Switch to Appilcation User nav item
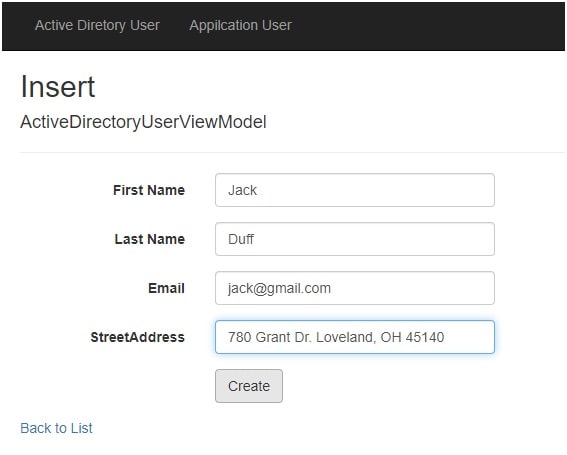The image size is (567, 455). click(x=240, y=25)
